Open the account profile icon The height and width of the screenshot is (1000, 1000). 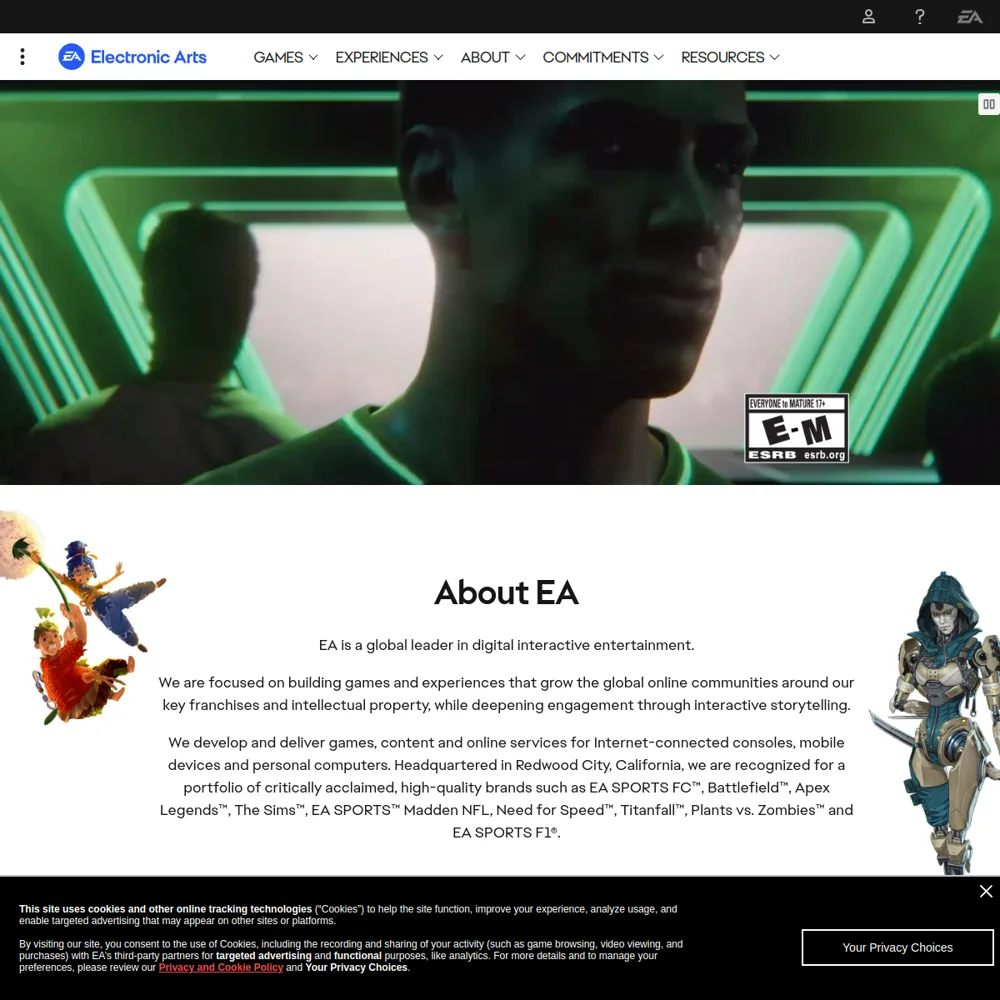coord(869,17)
